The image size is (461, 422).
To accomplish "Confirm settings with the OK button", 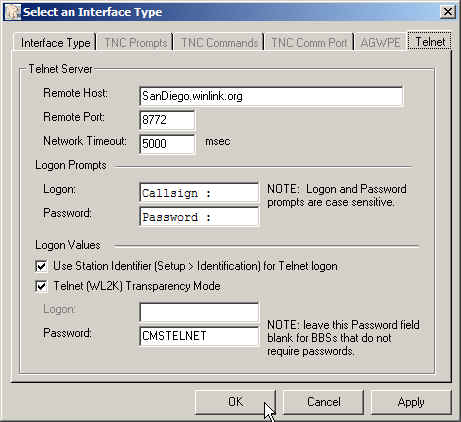I will tap(235, 402).
